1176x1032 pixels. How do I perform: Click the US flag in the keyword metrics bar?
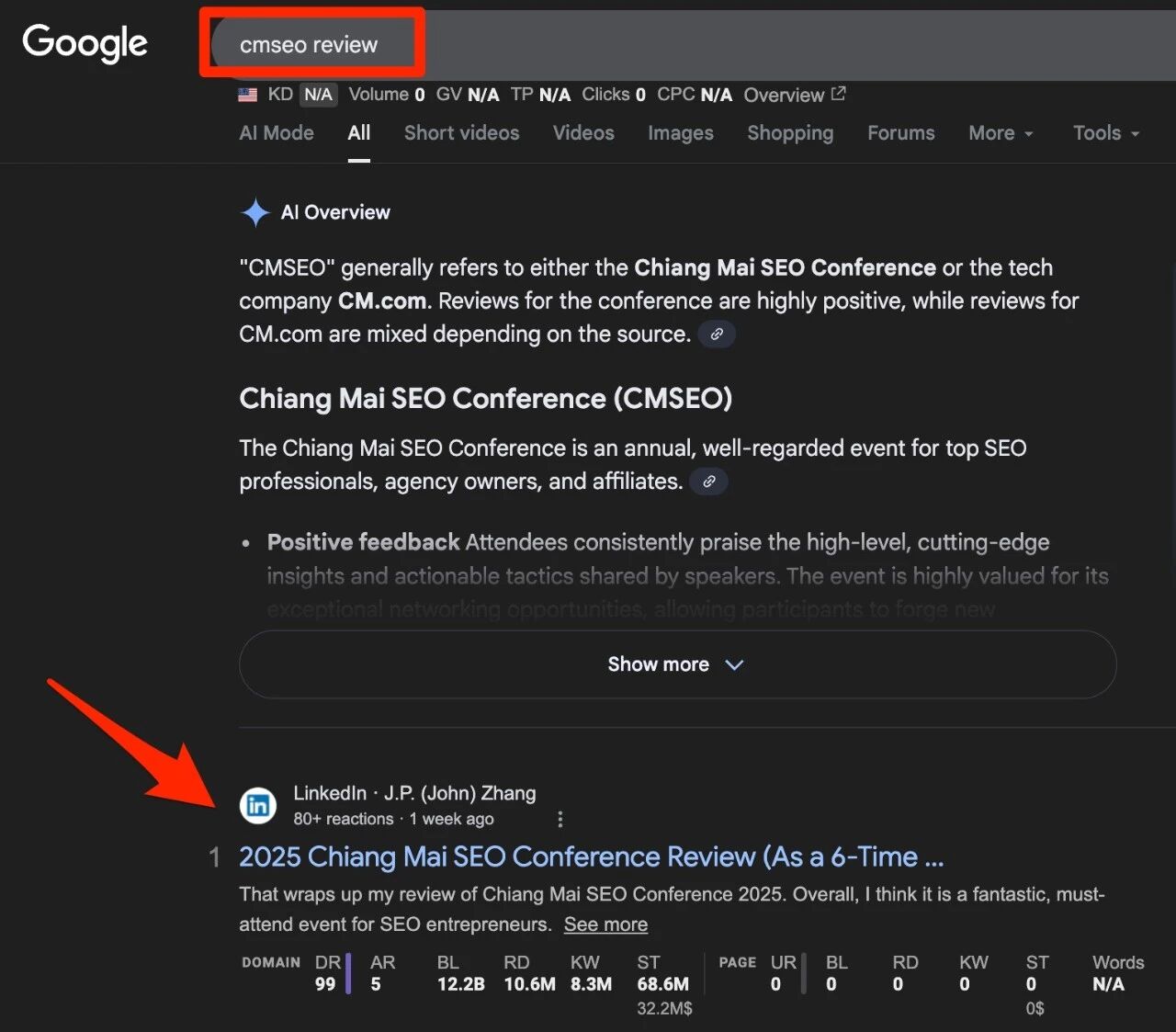tap(245, 94)
